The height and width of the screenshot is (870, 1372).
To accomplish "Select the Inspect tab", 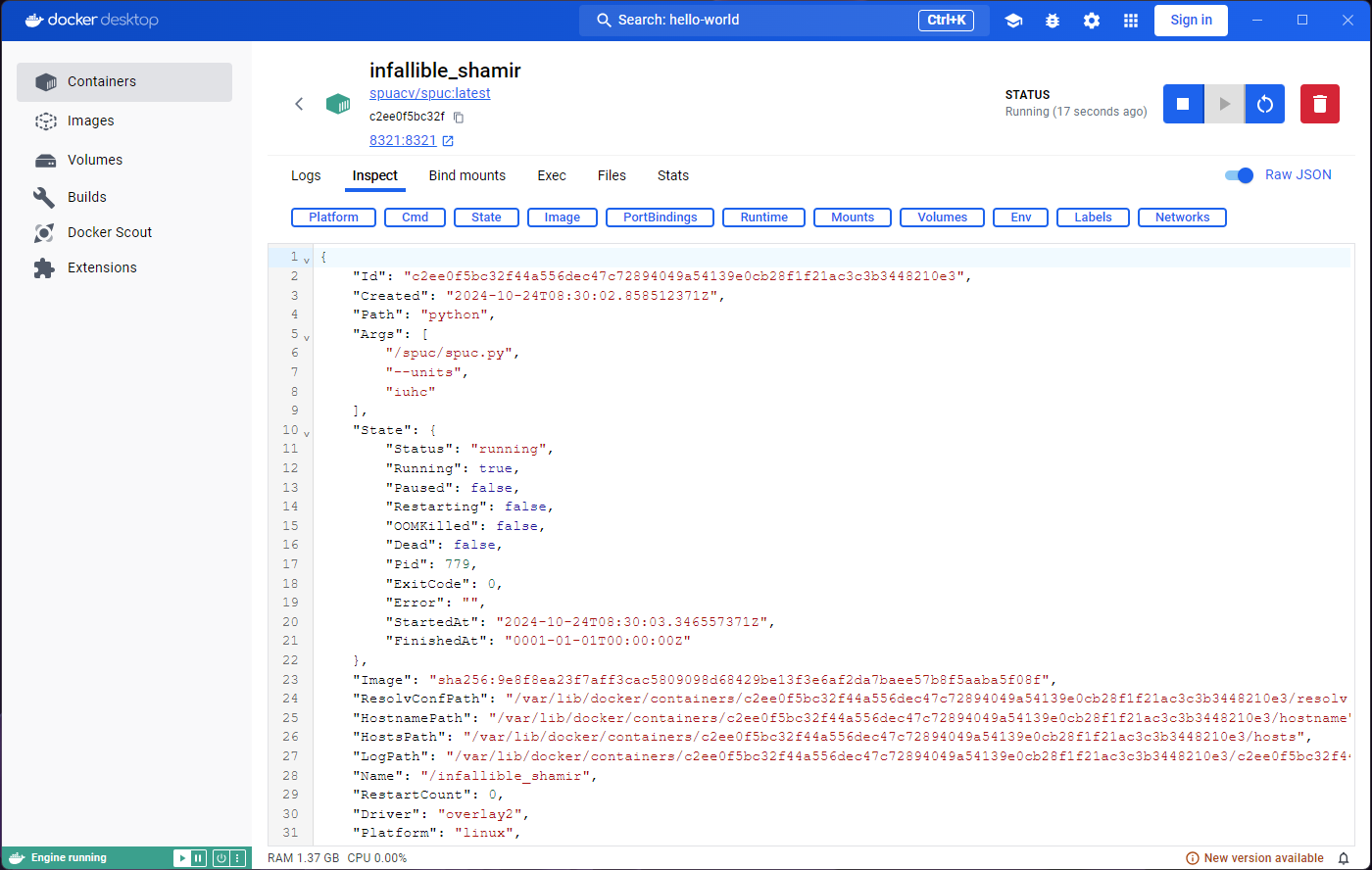I will (x=375, y=176).
